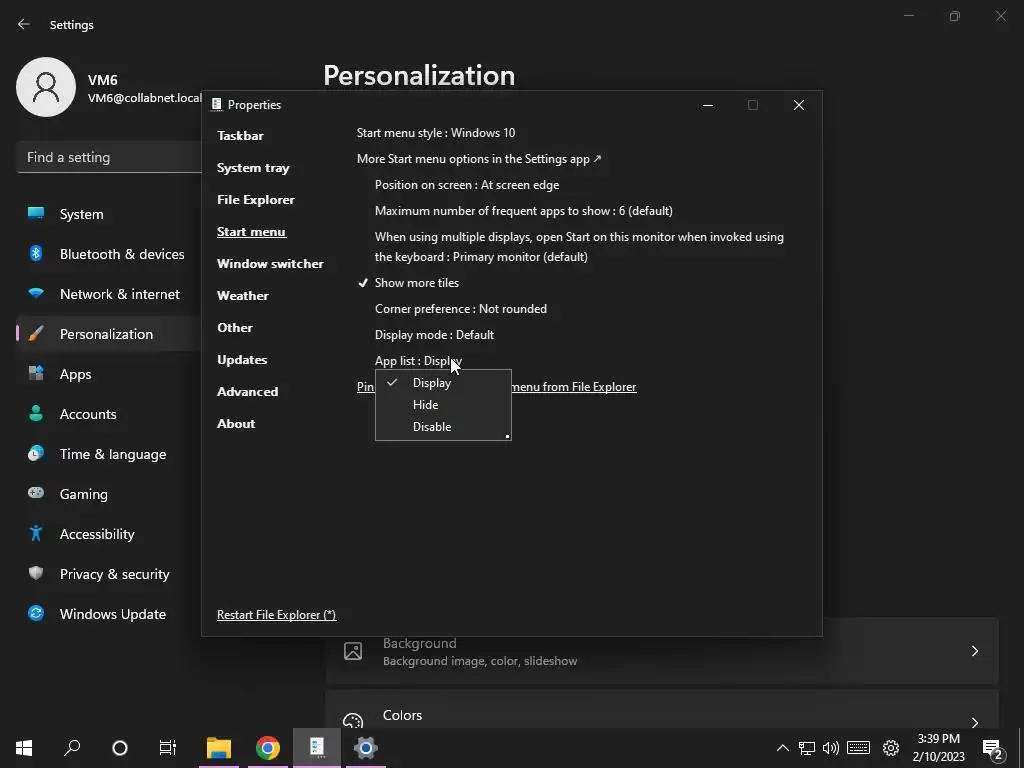Change Position on screen setting
The width and height of the screenshot is (1024, 768).
point(467,185)
